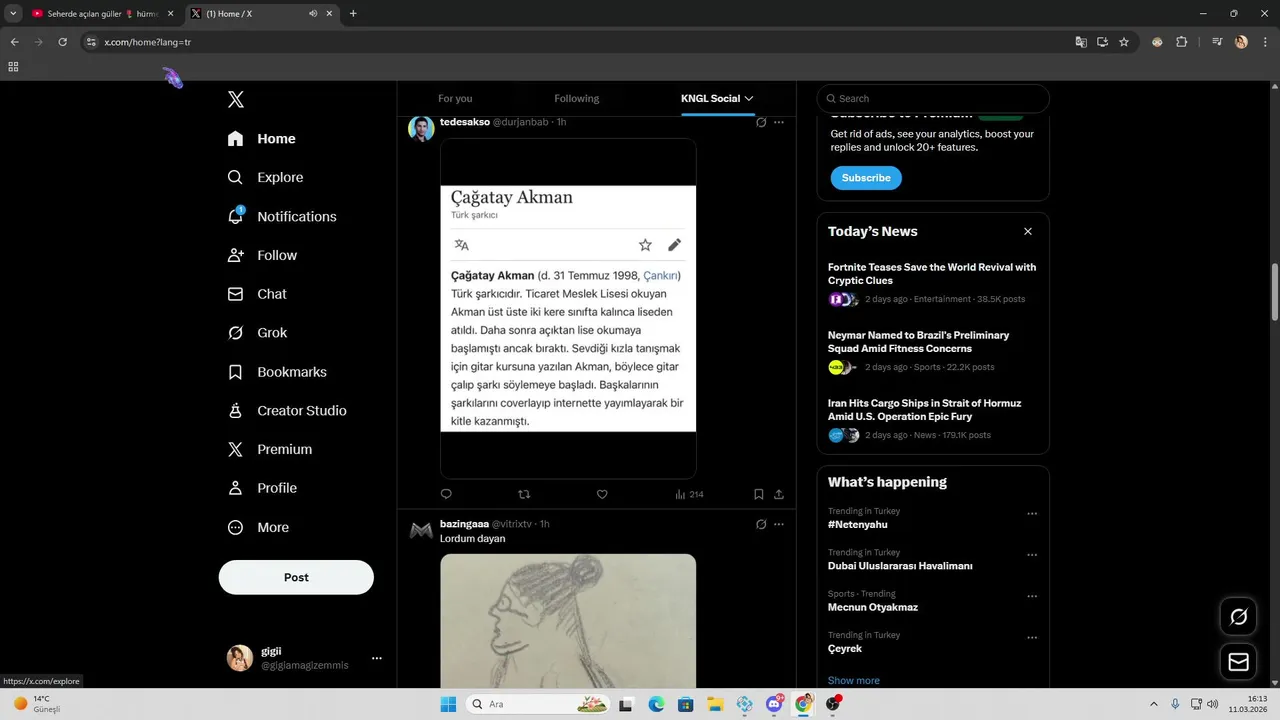
Task: Switch to the For you tab
Action: coord(455,98)
